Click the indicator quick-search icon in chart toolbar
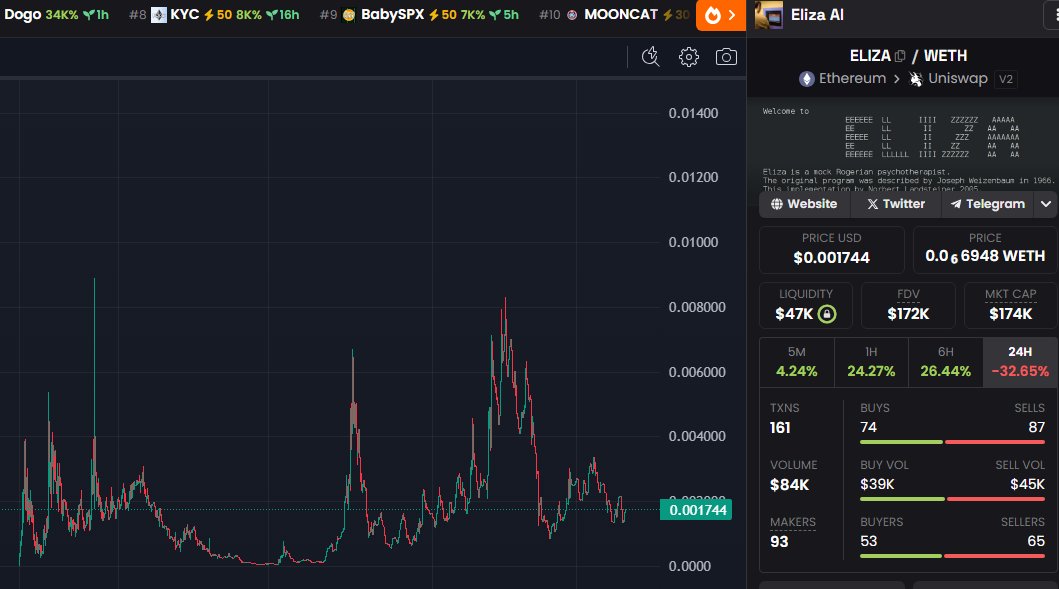1059x589 pixels. [x=650, y=57]
